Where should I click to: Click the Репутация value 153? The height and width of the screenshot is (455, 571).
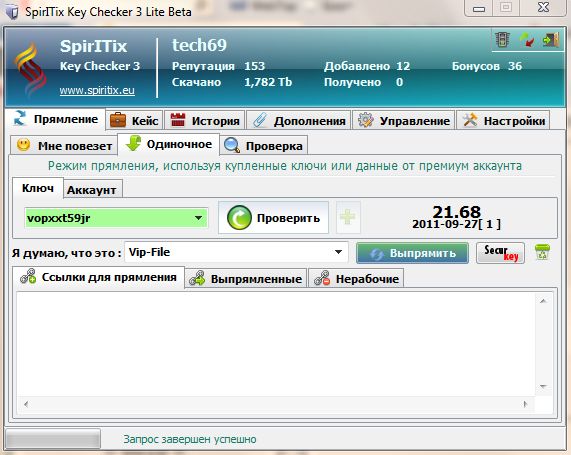(x=254, y=66)
